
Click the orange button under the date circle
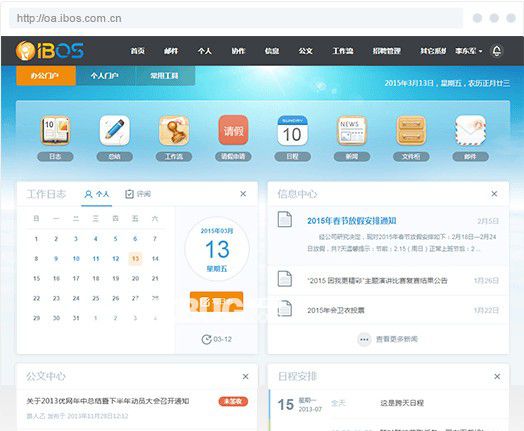216,301
